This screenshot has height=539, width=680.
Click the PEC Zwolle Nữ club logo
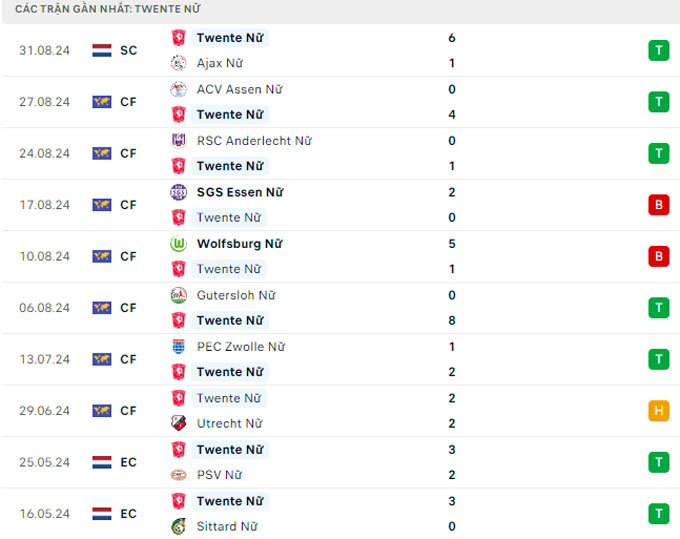tap(178, 347)
